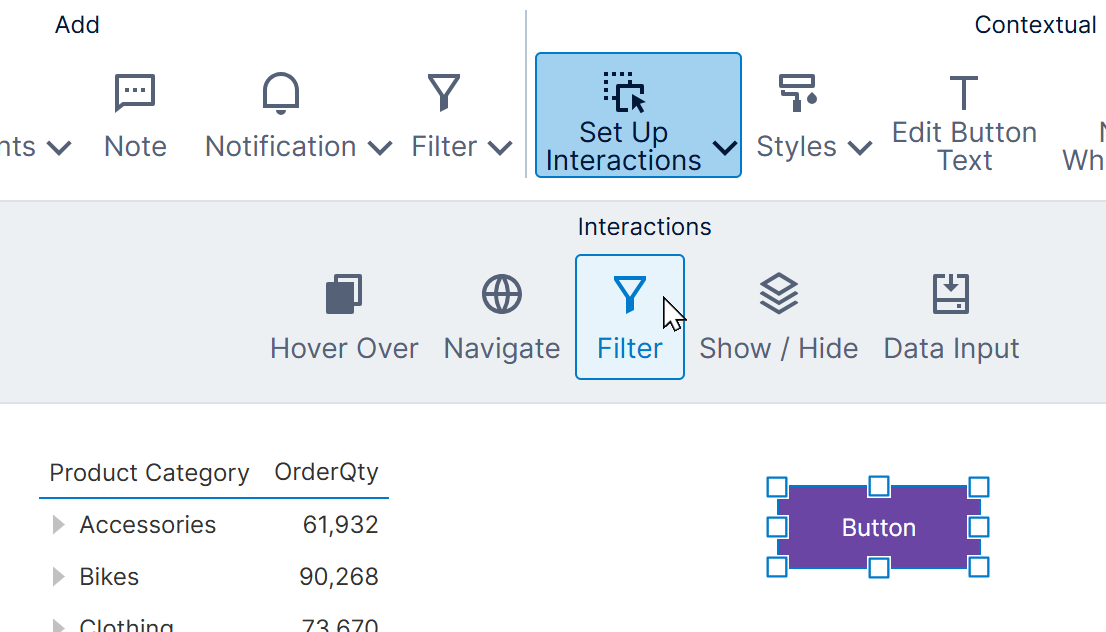The image size is (1106, 632).
Task: Click the Show / Hide label
Action: 779,348
